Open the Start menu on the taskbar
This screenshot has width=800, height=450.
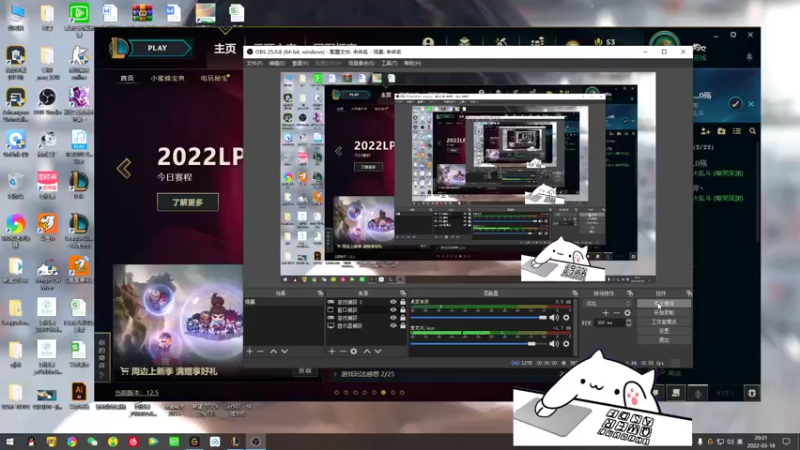[10, 441]
